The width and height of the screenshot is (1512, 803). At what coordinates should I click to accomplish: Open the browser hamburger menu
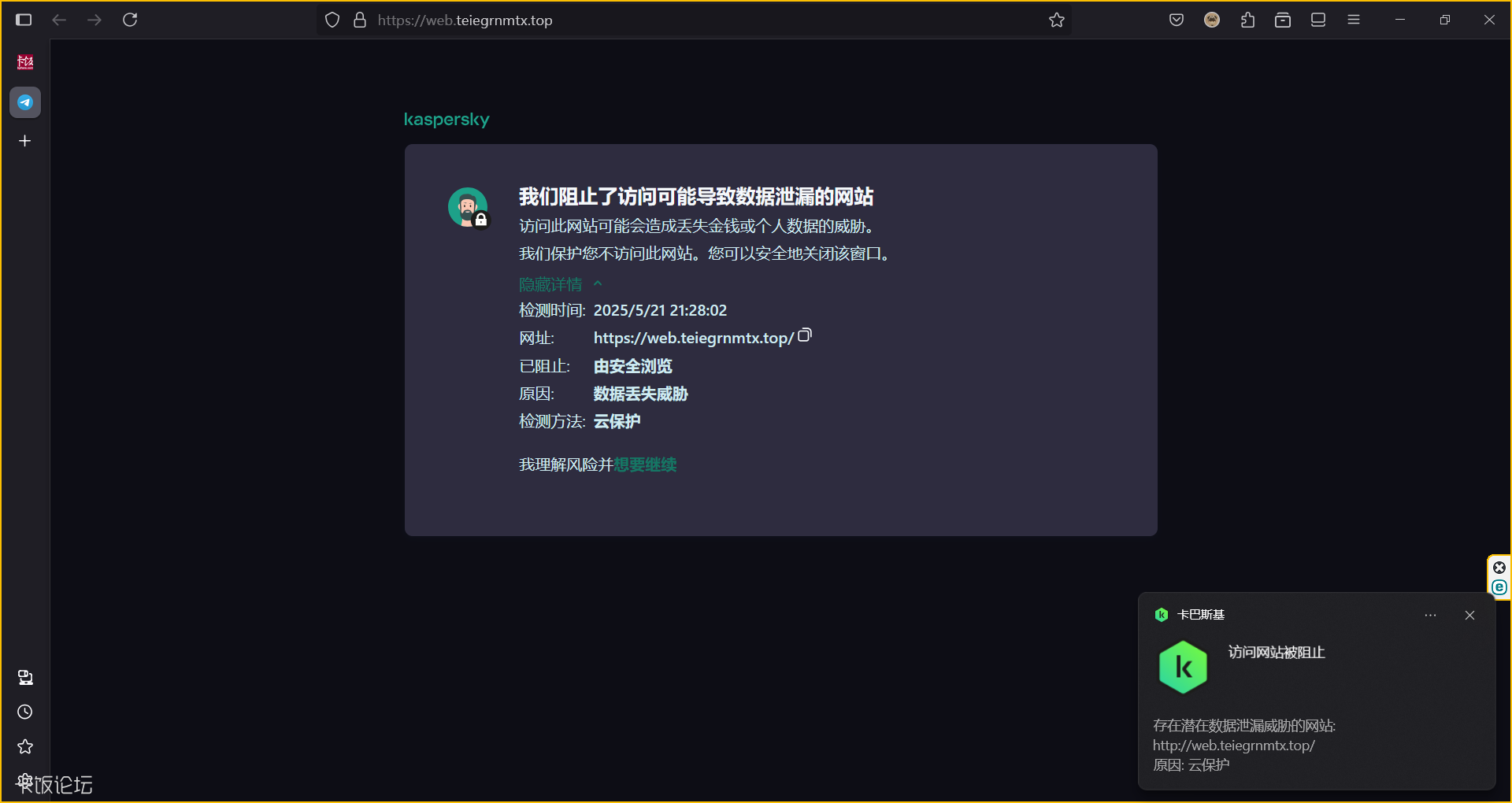pos(1354,20)
